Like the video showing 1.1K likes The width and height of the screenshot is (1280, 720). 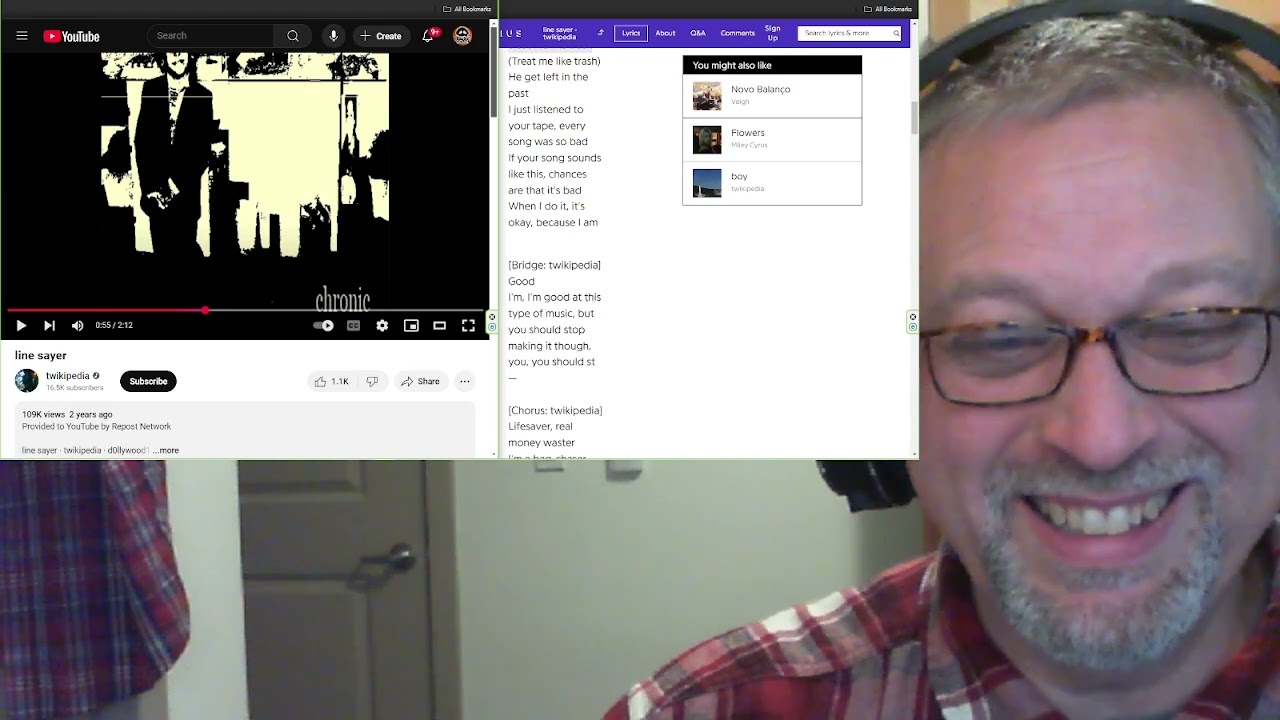[332, 381]
